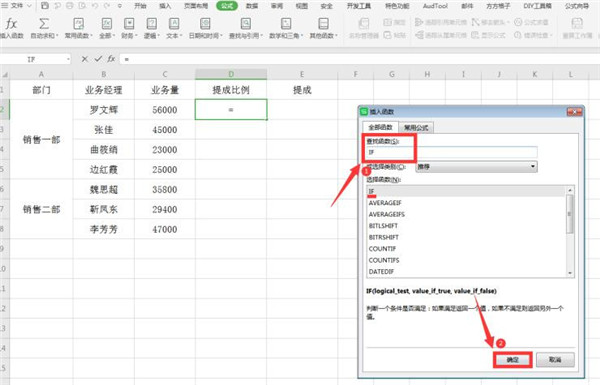Click the search function input field
The width and height of the screenshot is (600, 385).
tap(452, 152)
